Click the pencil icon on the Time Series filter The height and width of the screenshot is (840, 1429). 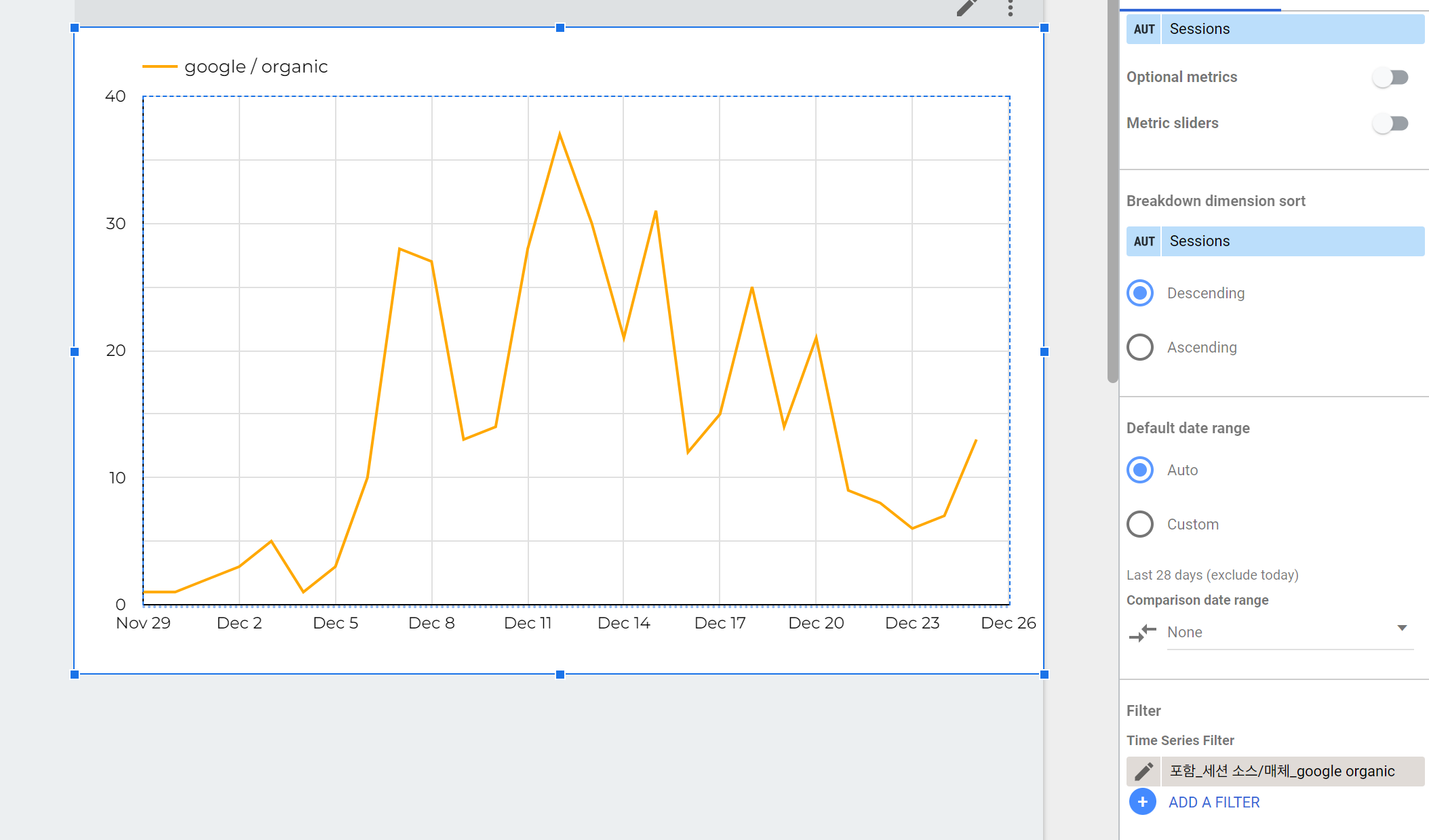(x=1144, y=772)
